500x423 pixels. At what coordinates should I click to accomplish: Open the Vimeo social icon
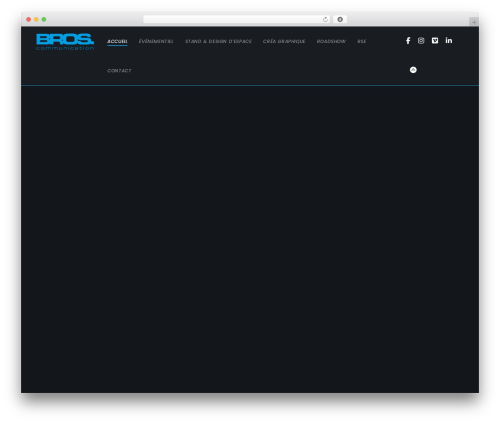[435, 41]
